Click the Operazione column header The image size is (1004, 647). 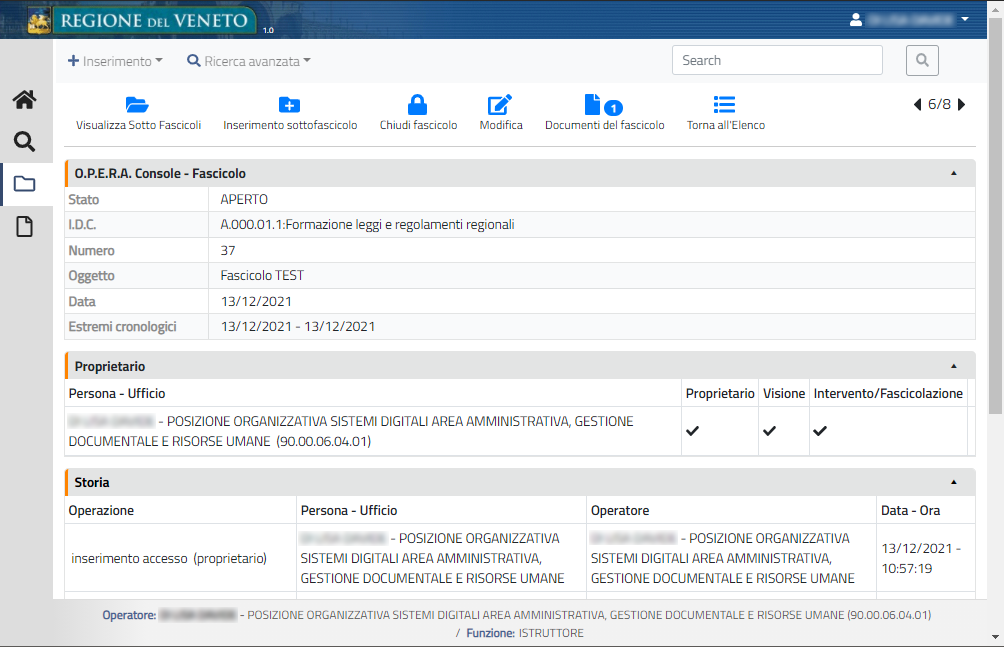(101, 511)
